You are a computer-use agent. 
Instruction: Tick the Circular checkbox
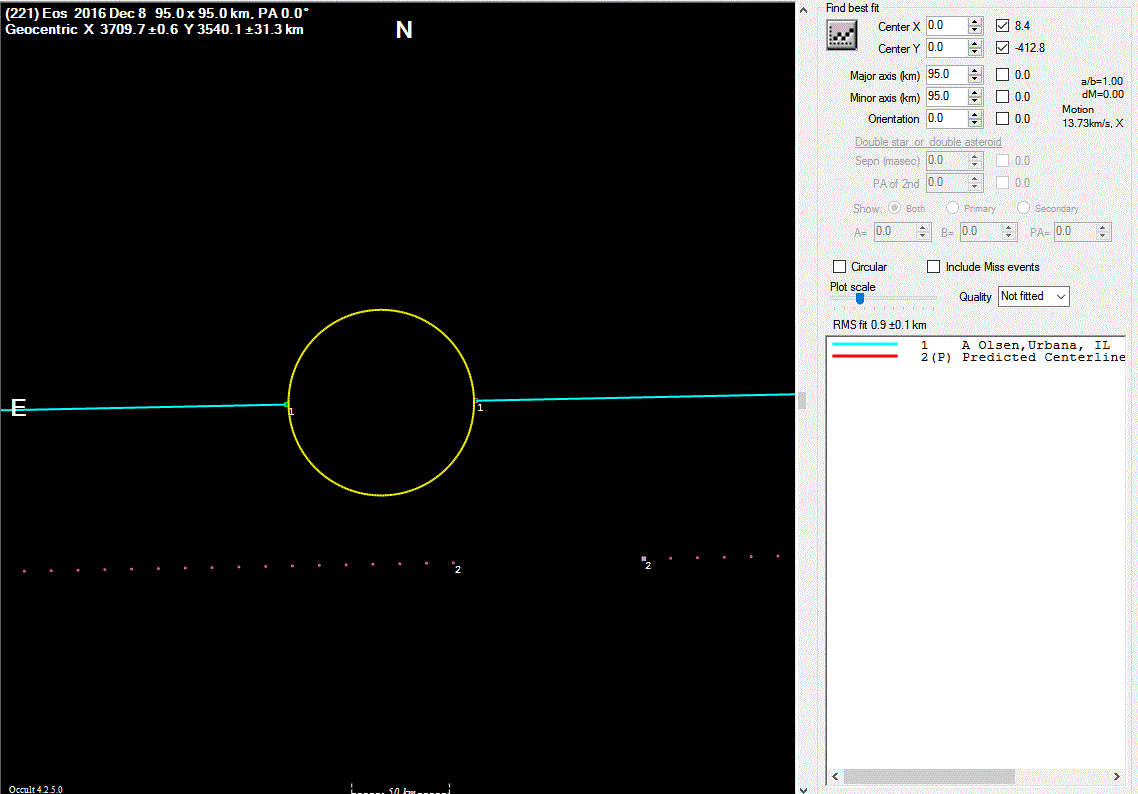pyautogui.click(x=840, y=266)
